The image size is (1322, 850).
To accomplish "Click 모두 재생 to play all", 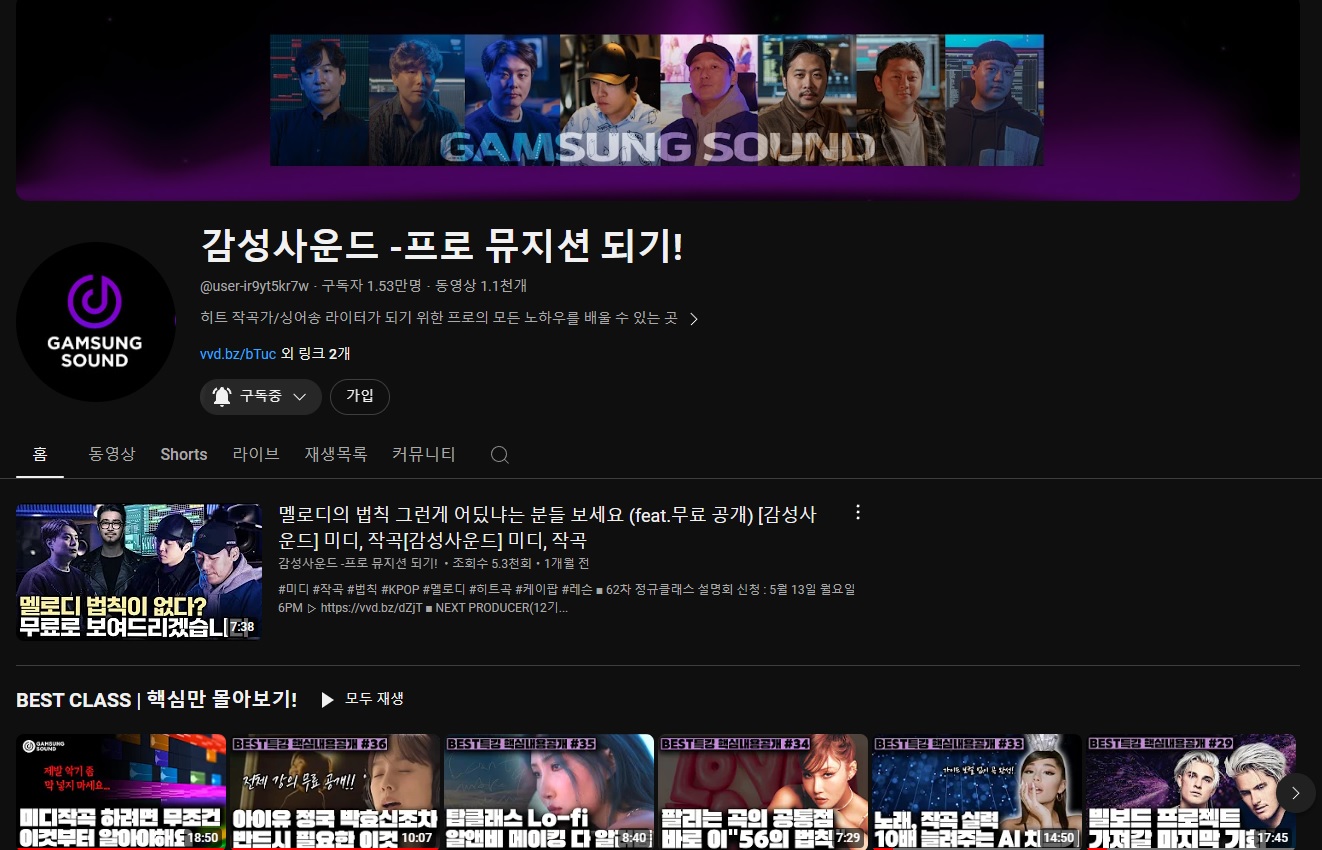I will (x=362, y=699).
